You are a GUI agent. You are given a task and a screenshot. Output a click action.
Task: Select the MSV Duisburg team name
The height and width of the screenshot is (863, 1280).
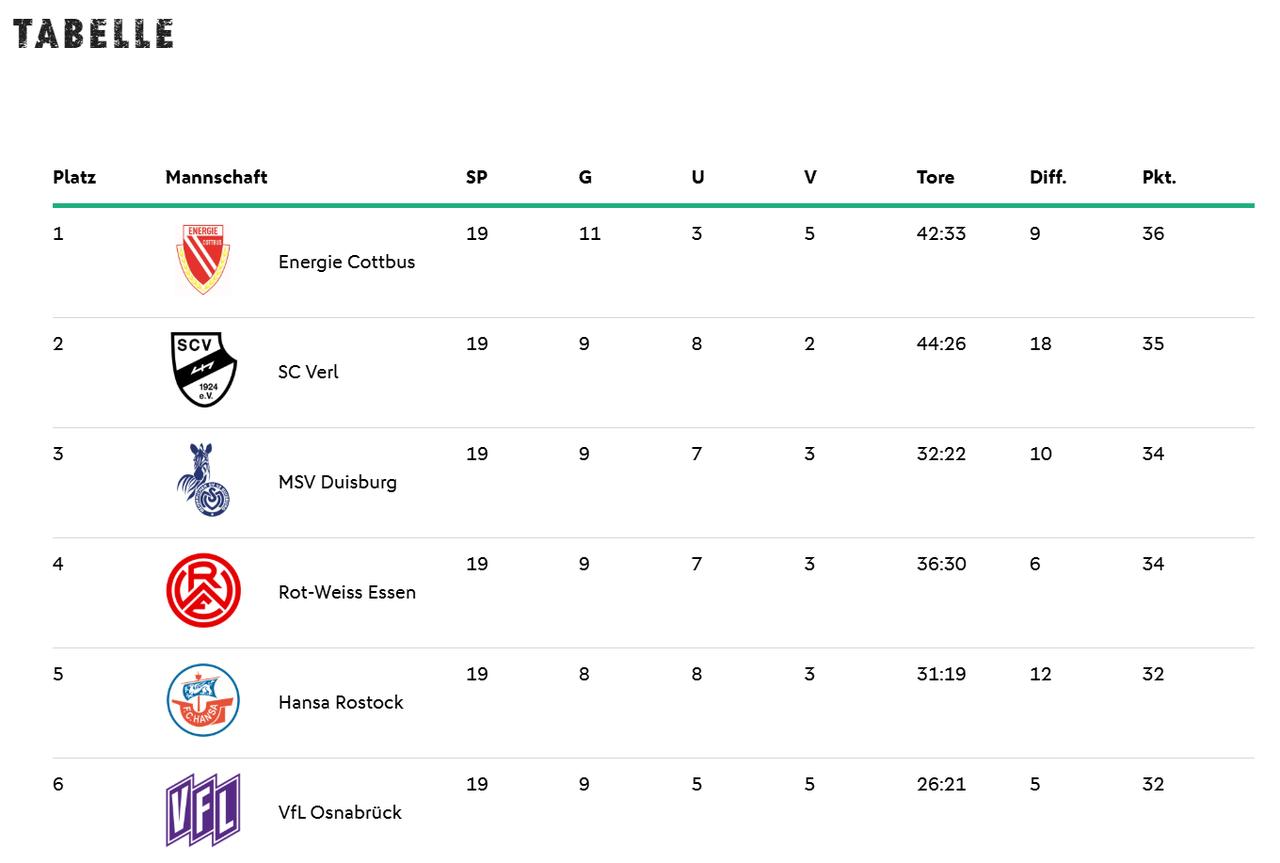[x=337, y=482]
